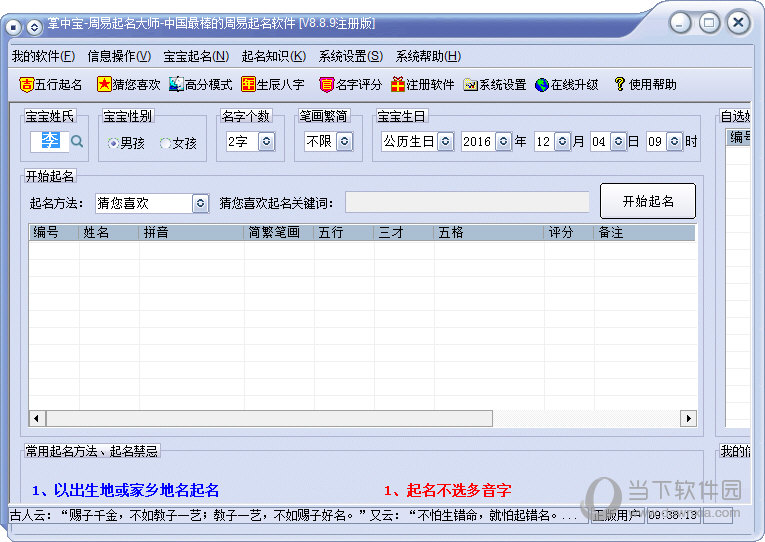This screenshot has height=542, width=765.
Task: Expand the 名字个数 2字 dropdown
Action: tap(266, 141)
